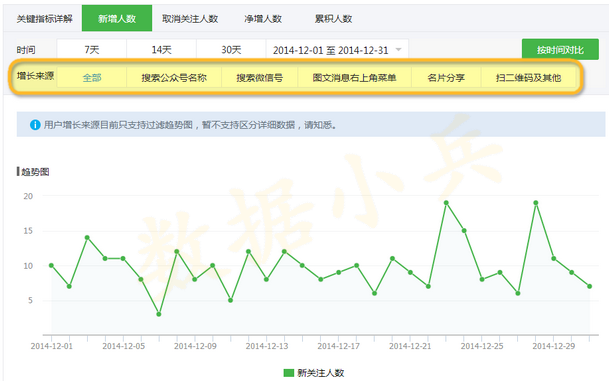Select the data point on 2014-12-01
This screenshot has width=609, height=381.
point(51,265)
